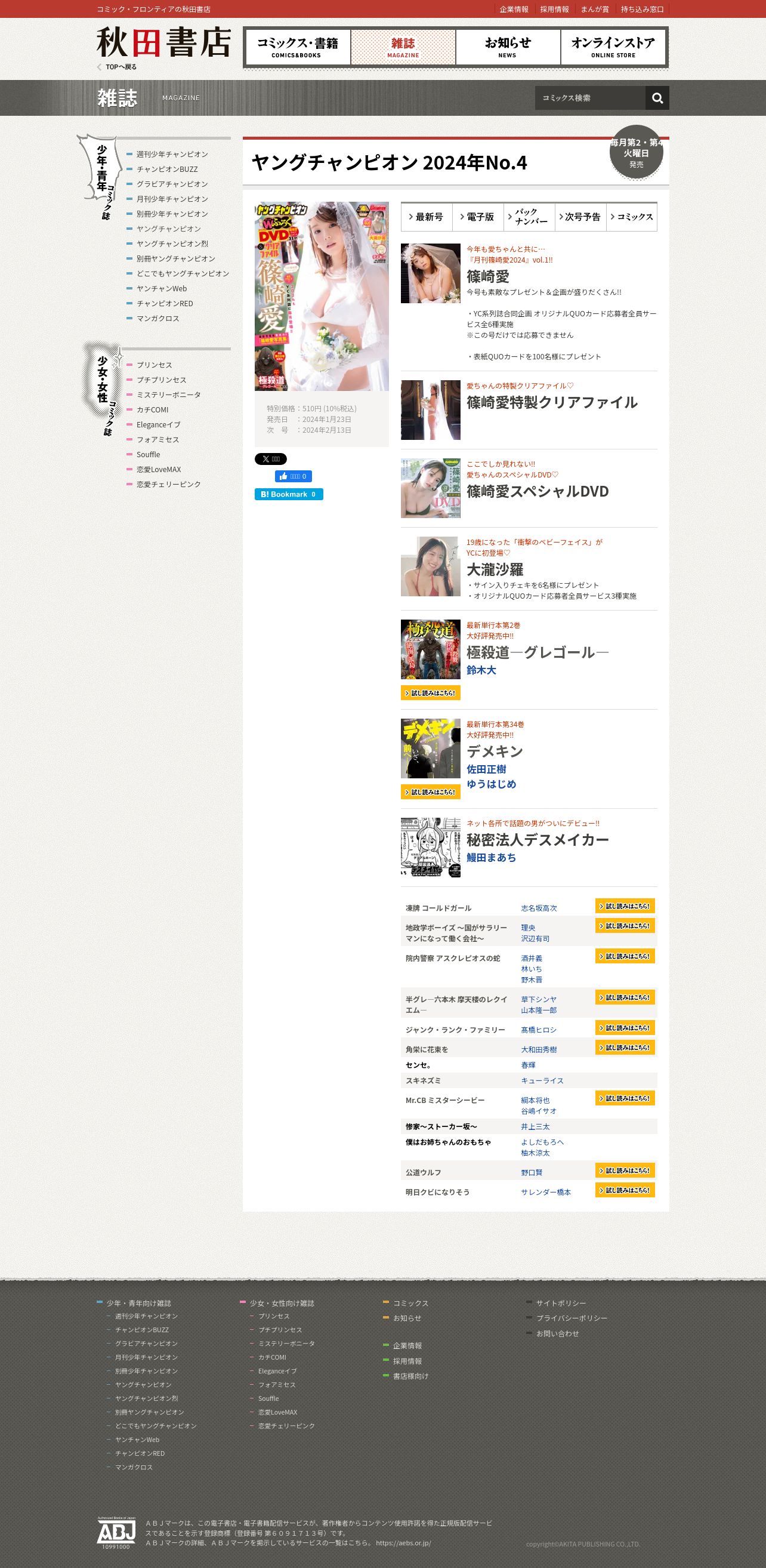
Task: Focus the コミックス検索 search field
Action: coord(589,98)
